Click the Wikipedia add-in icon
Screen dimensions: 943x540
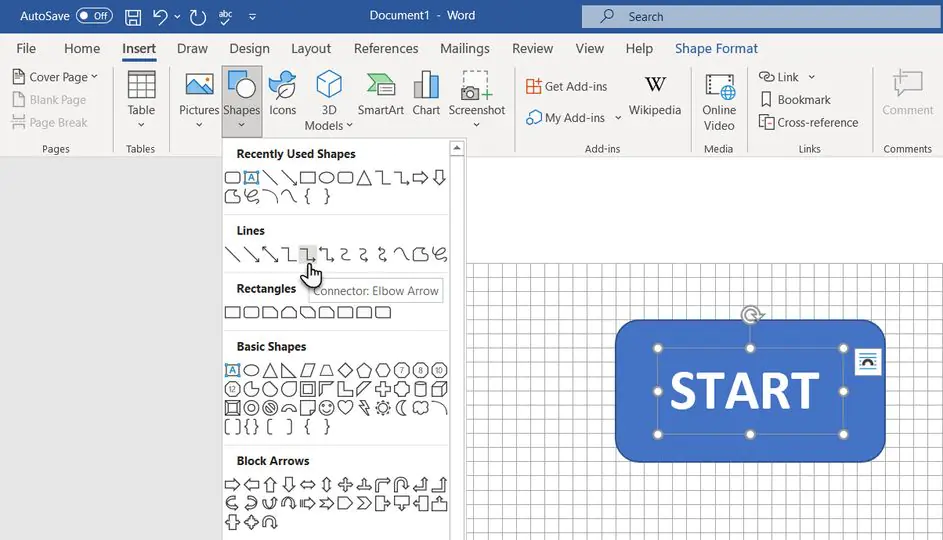click(655, 94)
